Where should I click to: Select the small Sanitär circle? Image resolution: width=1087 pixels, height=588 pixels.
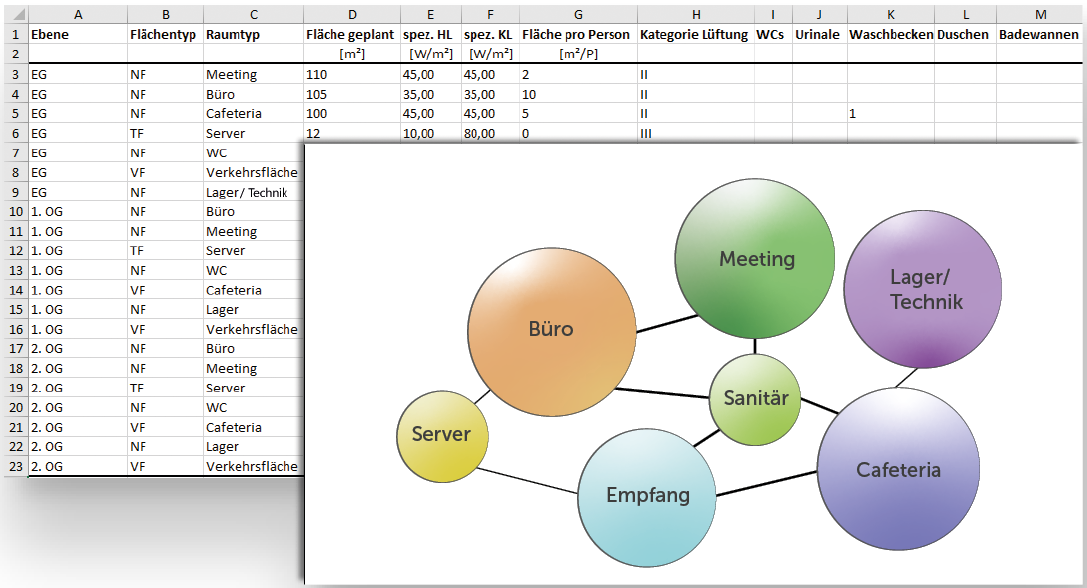[755, 398]
